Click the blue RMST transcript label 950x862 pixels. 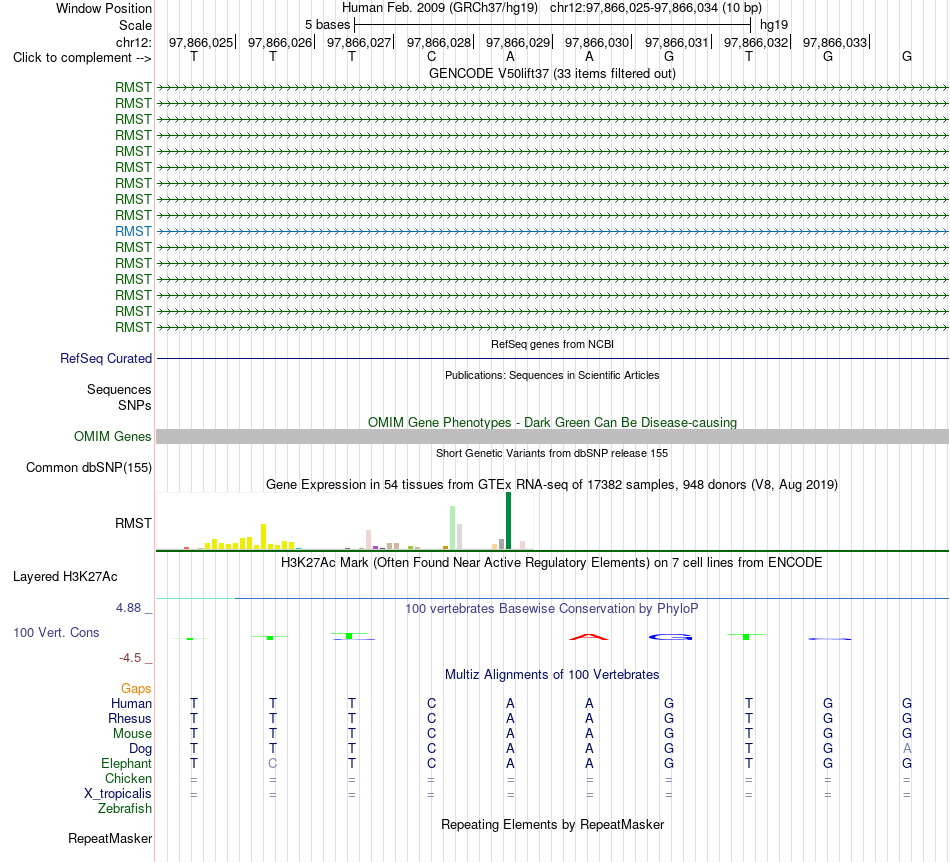click(133, 231)
